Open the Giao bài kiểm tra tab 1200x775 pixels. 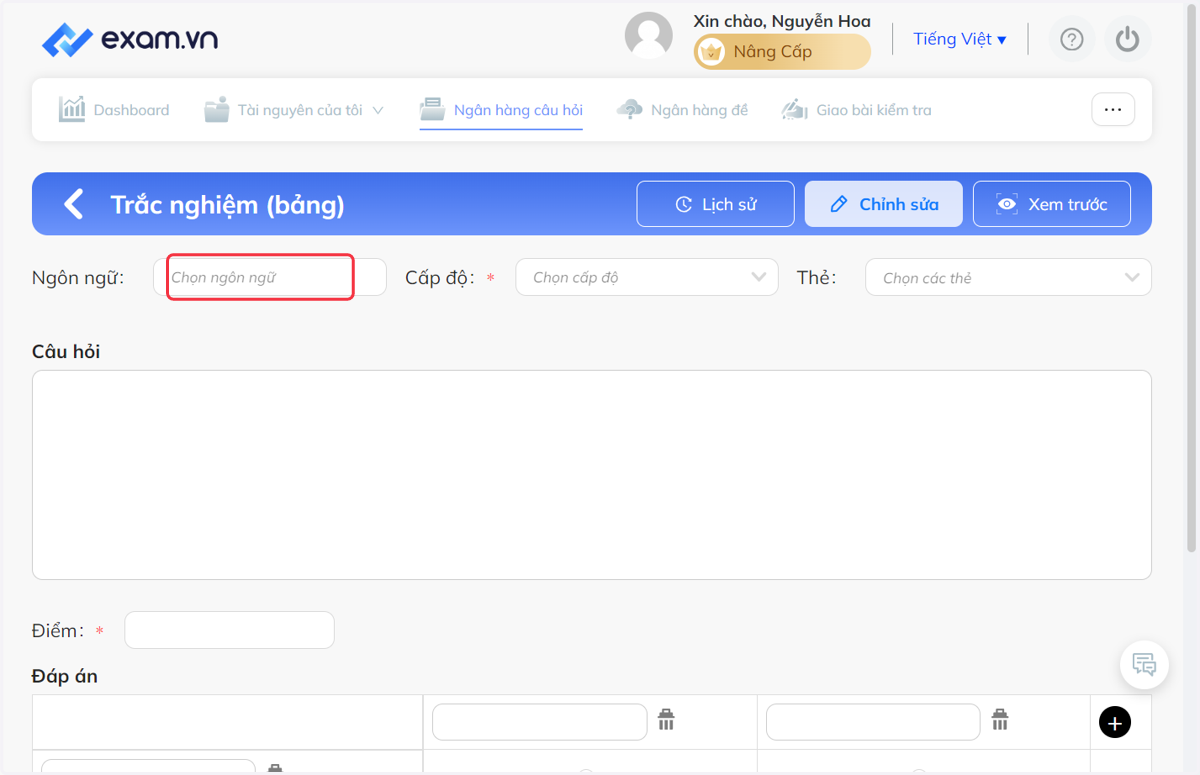pos(857,110)
